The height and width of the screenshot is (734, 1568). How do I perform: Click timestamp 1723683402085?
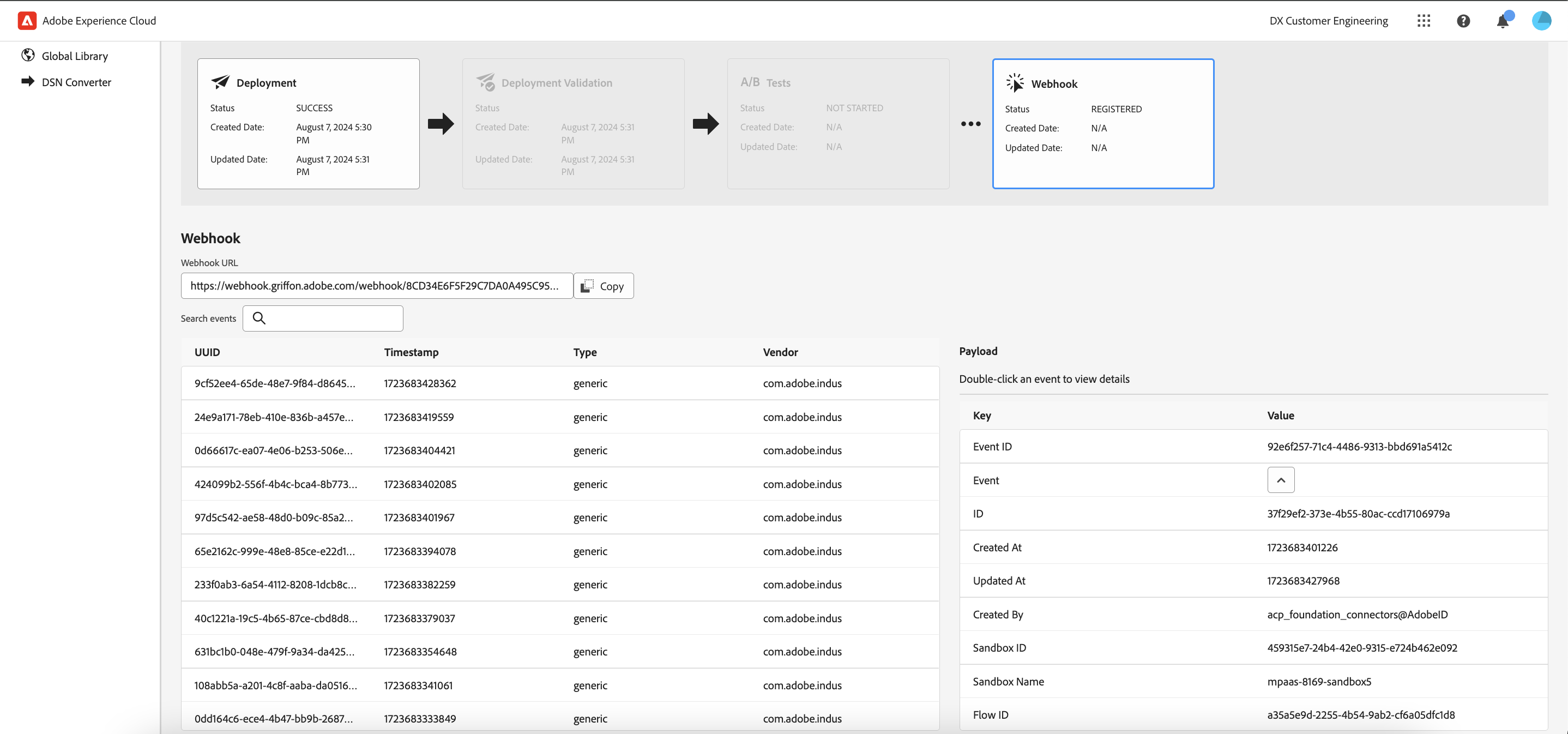click(420, 484)
